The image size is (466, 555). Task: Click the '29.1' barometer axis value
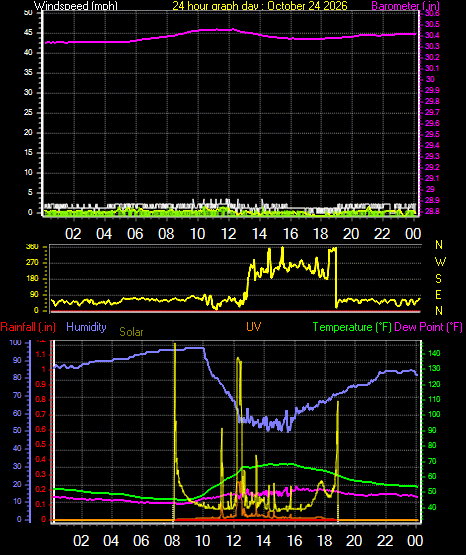coord(432,178)
